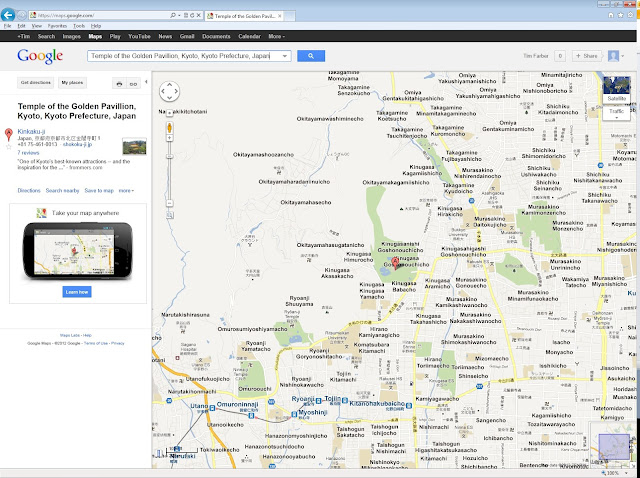Click the +Tim link in Google bar
This screenshot has height=478, width=640.
tap(24, 36)
